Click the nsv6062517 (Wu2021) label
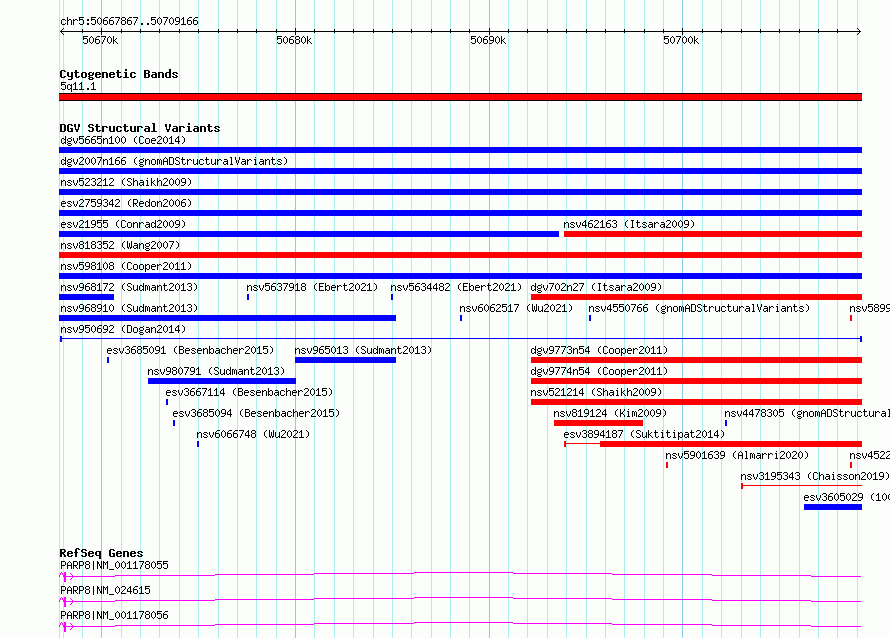The width and height of the screenshot is (890, 638). (516, 308)
